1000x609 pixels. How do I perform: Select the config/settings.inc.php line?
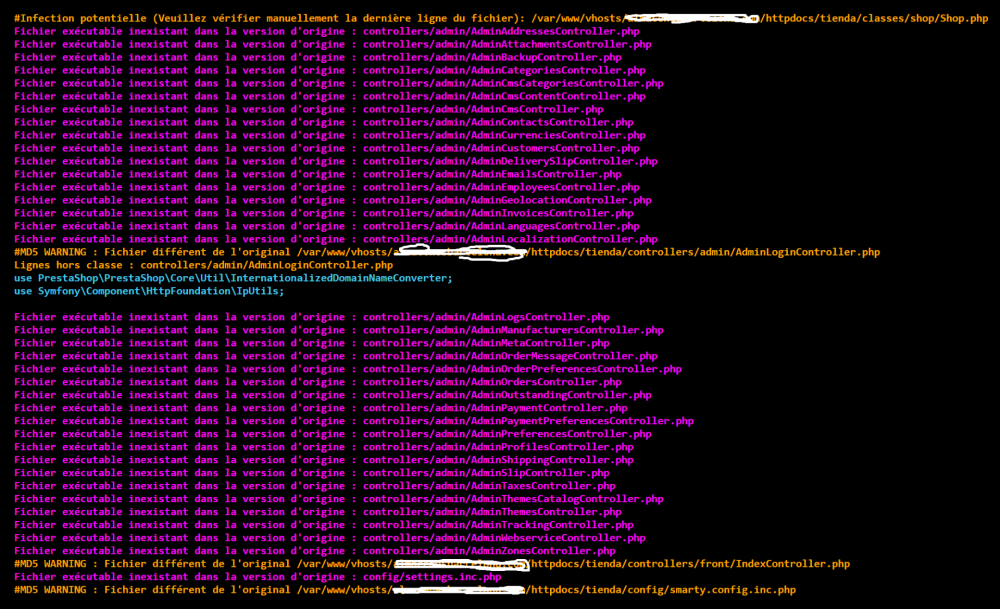(258, 576)
